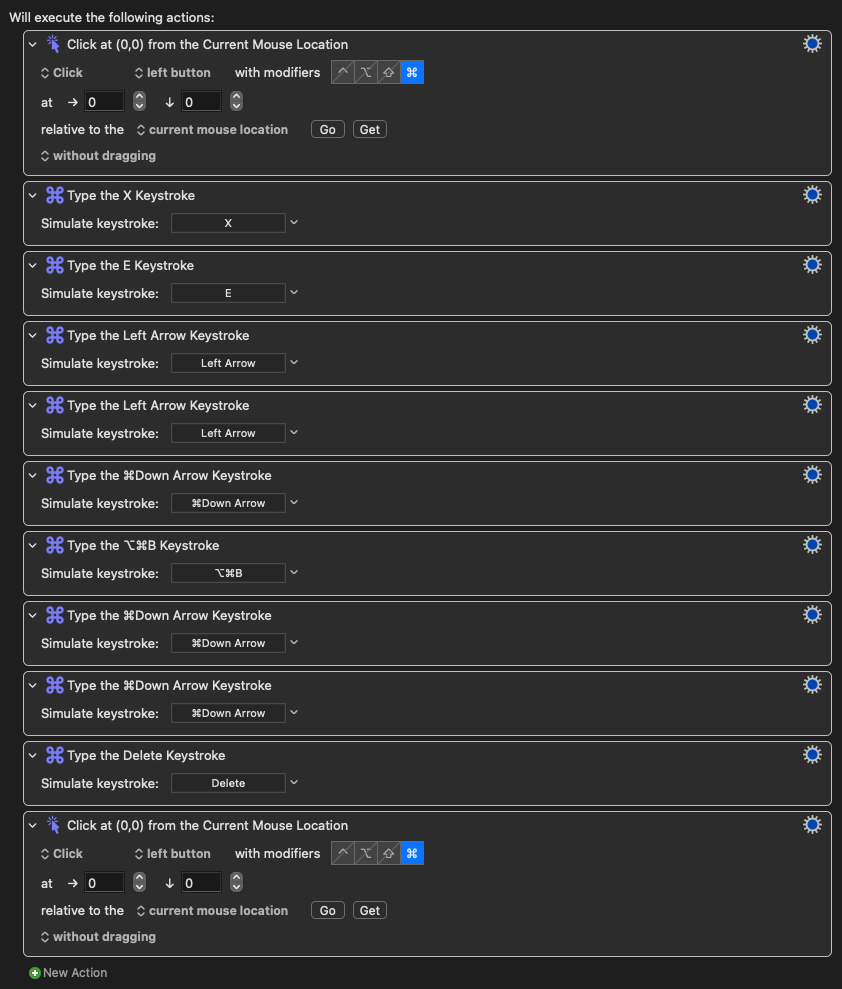Open gear menu for X Keystroke action

coord(812,195)
